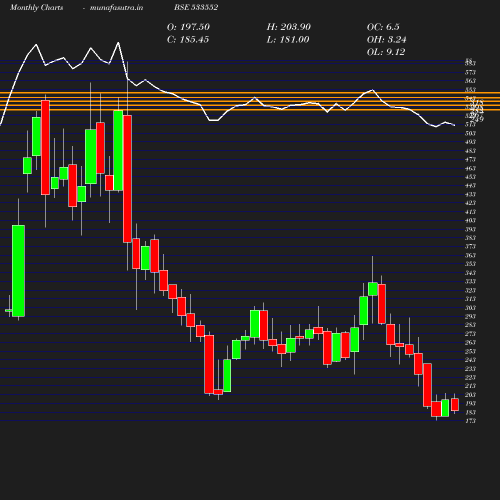Image resolution: width=500 pixels, height=500 pixels.
Task: Click the 293 price axis label
Action: 470,316
